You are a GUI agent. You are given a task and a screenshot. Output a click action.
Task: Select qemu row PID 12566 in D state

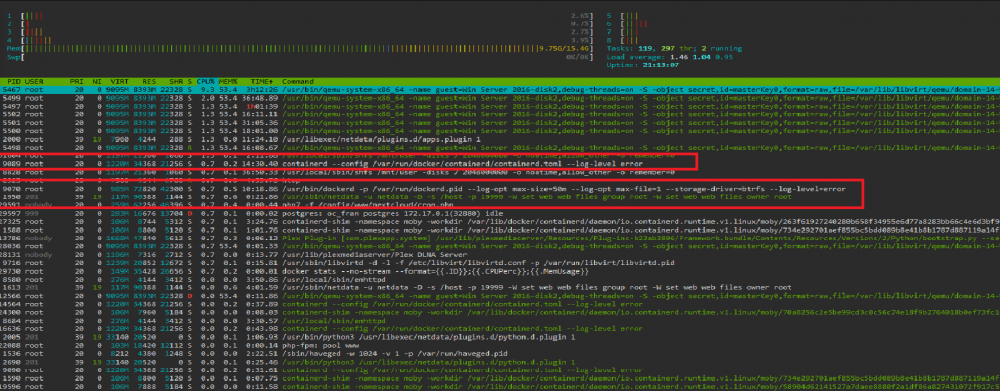point(500,296)
